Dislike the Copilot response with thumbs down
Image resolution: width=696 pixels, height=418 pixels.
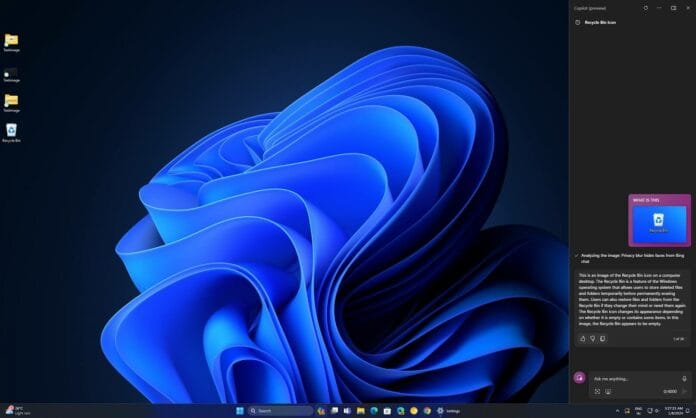tap(592, 339)
